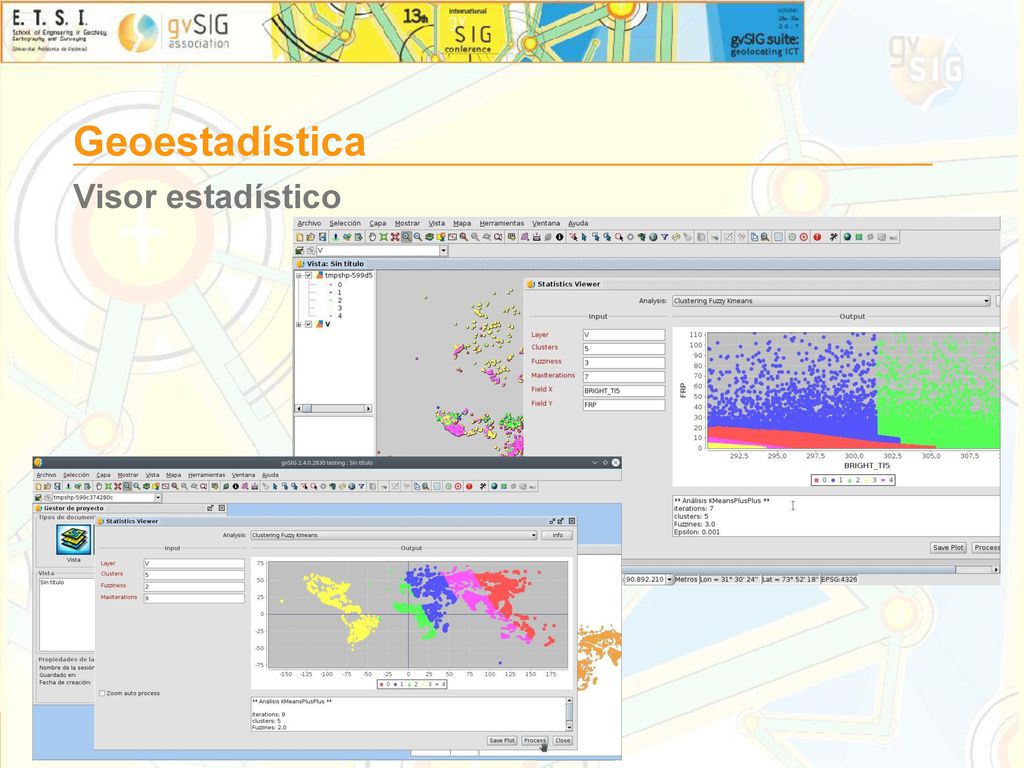Open Ayuda menu in lower gvSIG window
1024x768 pixels.
coord(270,475)
